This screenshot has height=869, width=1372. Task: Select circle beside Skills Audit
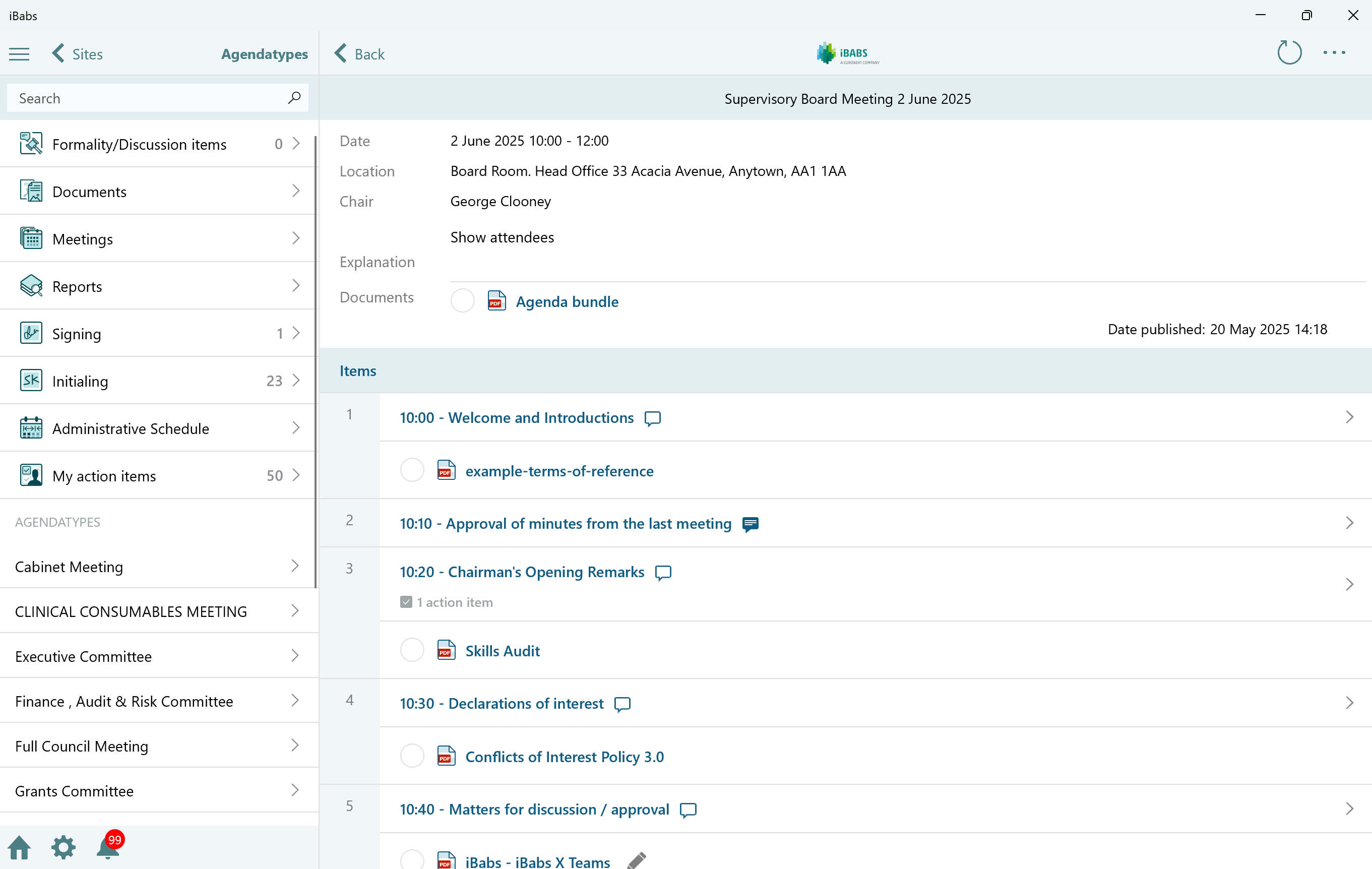pyautogui.click(x=412, y=650)
